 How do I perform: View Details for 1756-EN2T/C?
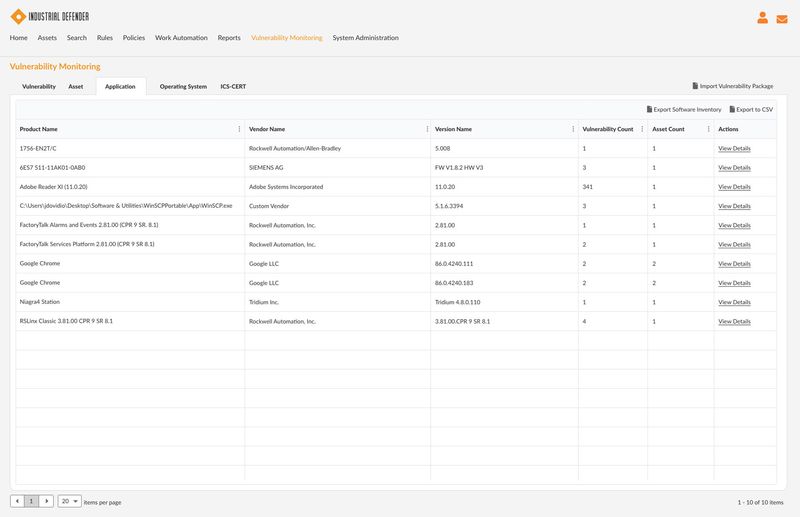pos(734,149)
